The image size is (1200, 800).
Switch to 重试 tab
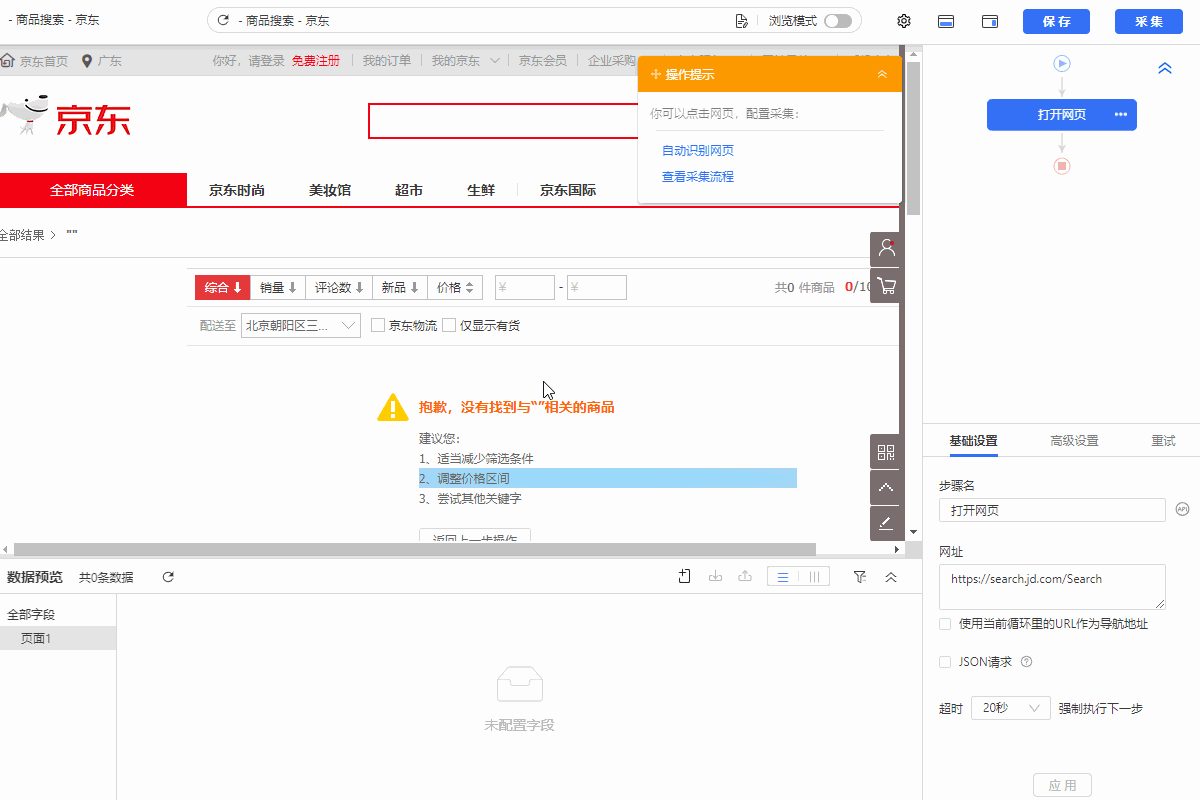point(1163,441)
